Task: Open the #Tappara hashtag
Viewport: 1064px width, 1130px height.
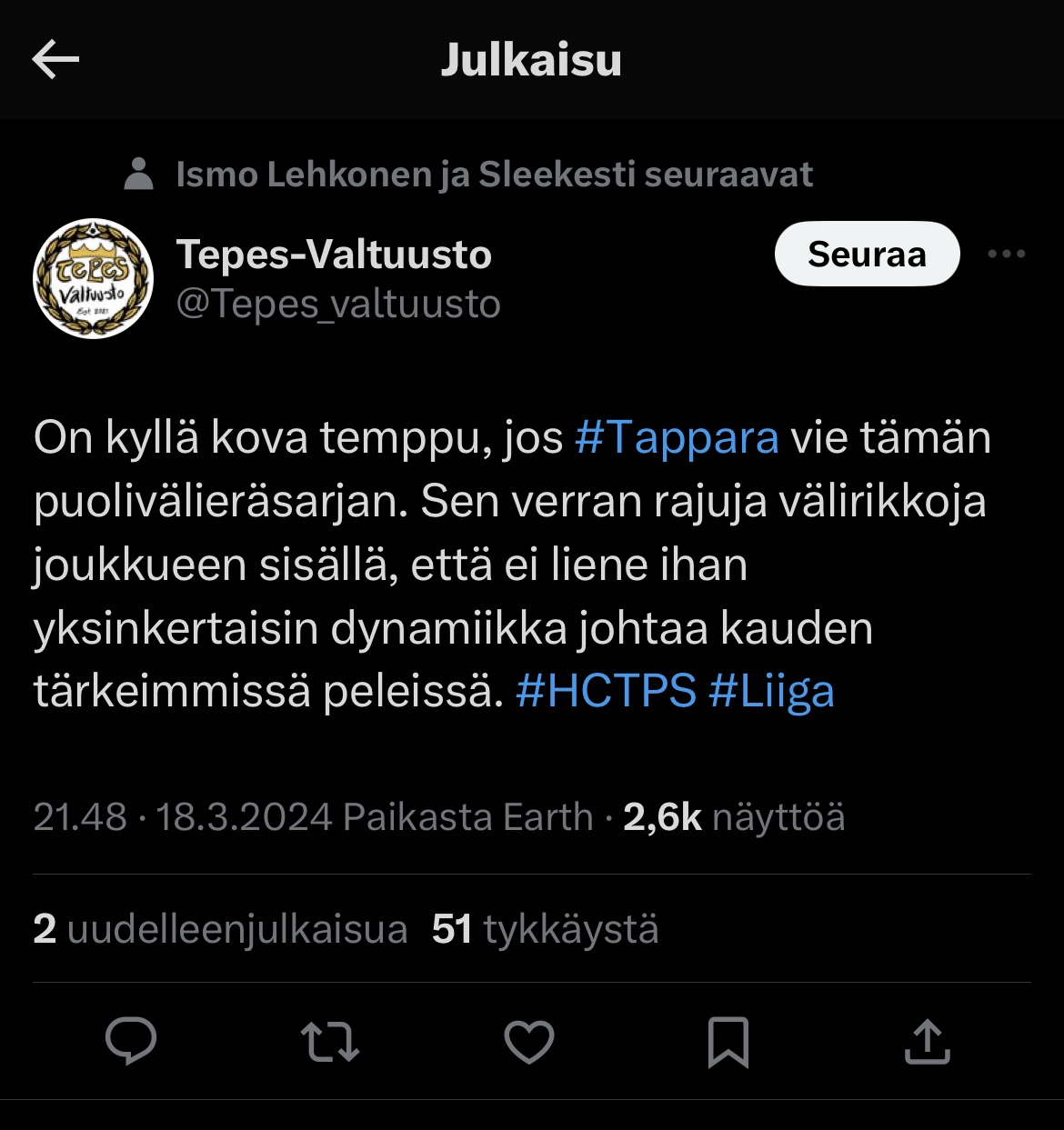Action: click(678, 437)
